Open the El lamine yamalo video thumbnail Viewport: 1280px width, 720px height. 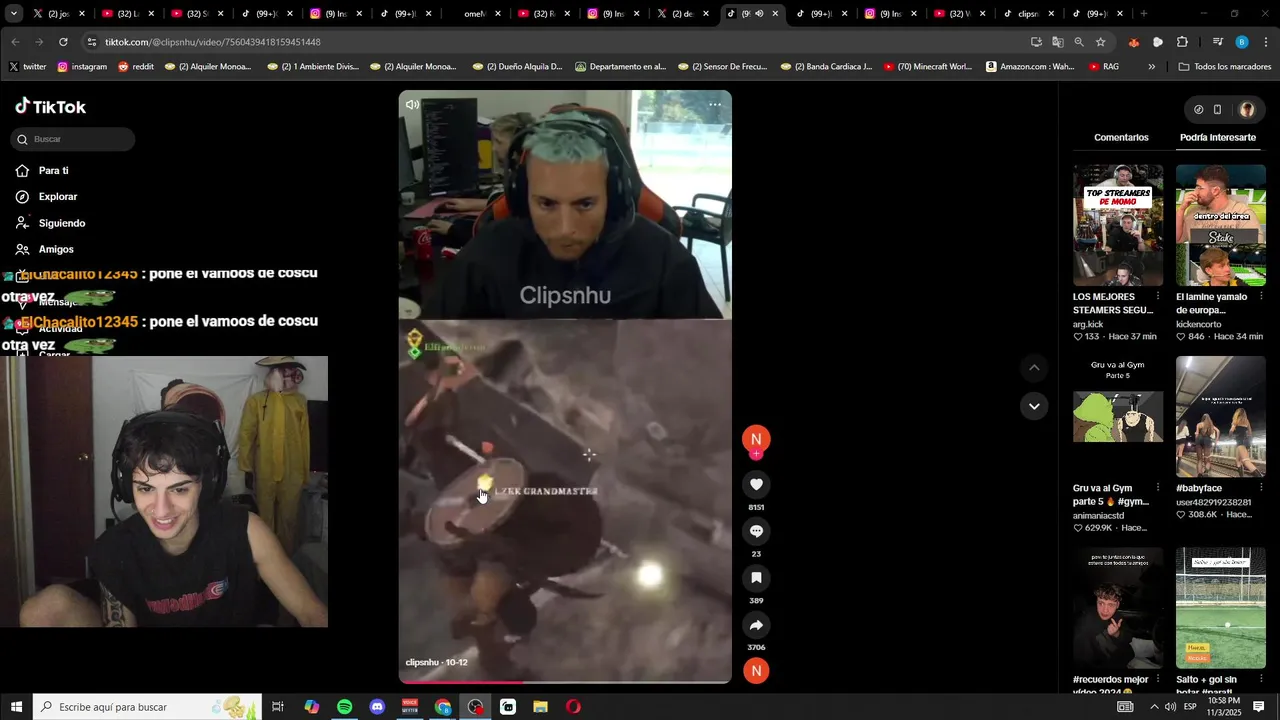coord(1220,225)
